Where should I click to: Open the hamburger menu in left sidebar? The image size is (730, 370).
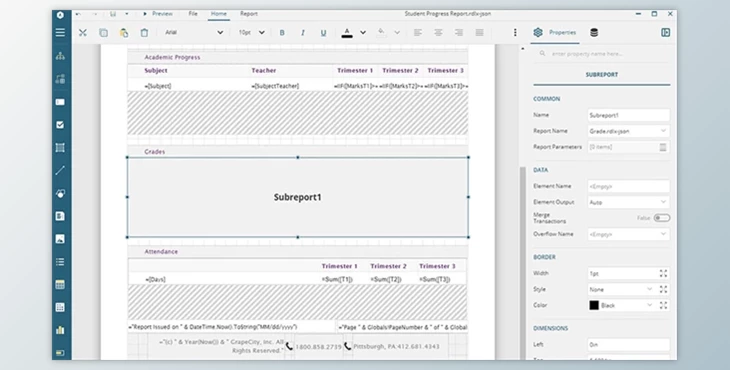click(60, 33)
